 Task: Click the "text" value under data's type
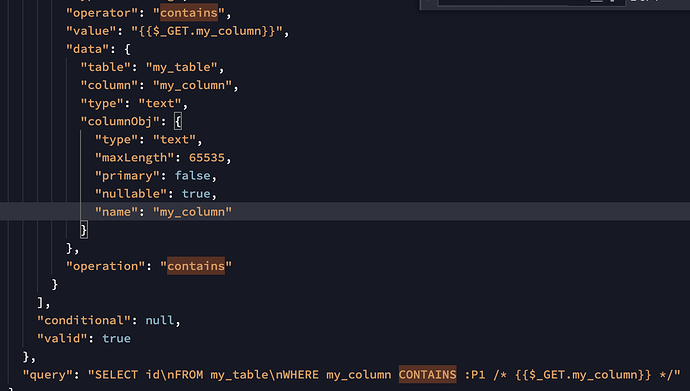[x=160, y=103]
